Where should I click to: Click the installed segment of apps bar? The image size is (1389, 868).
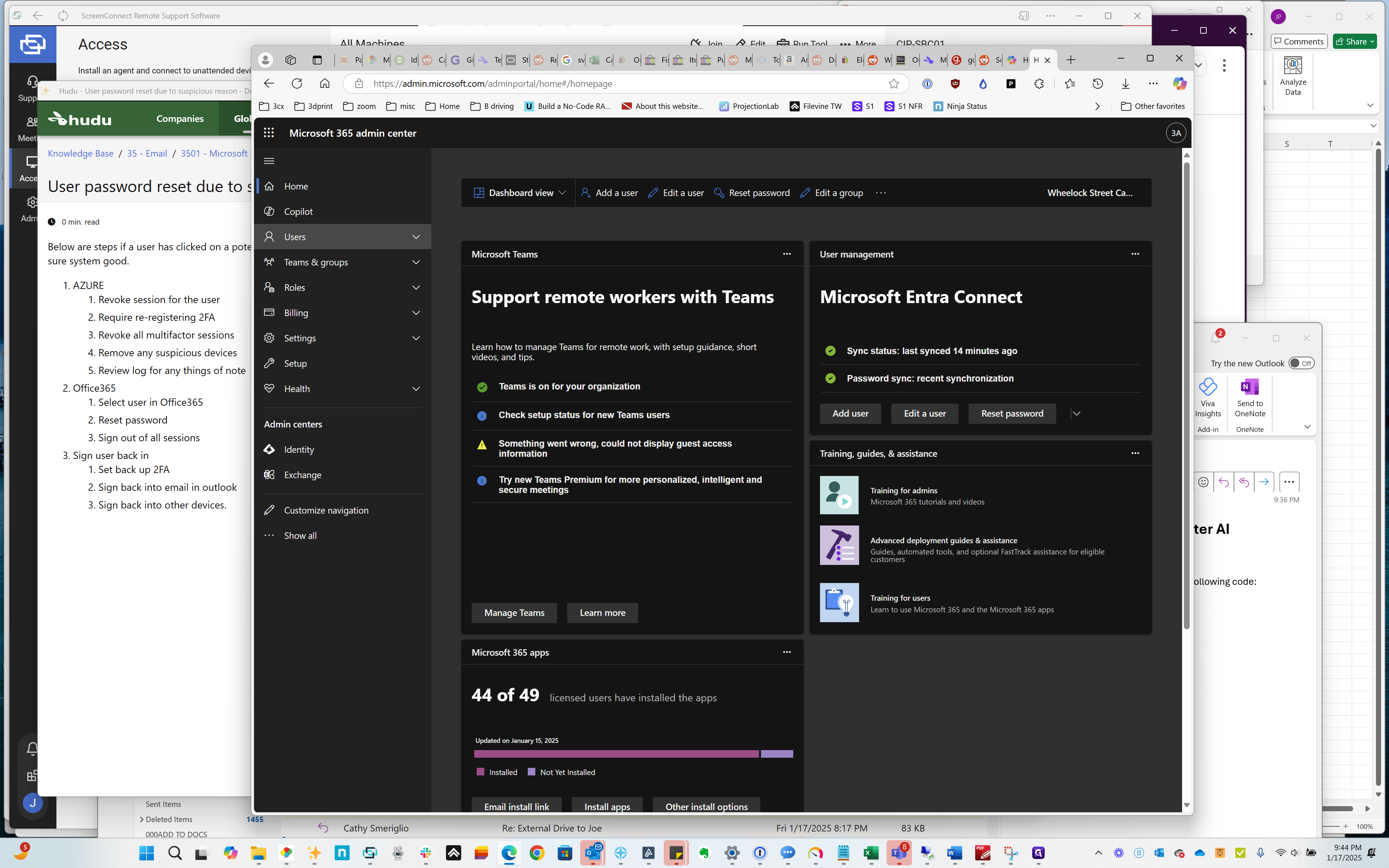[x=616, y=754]
